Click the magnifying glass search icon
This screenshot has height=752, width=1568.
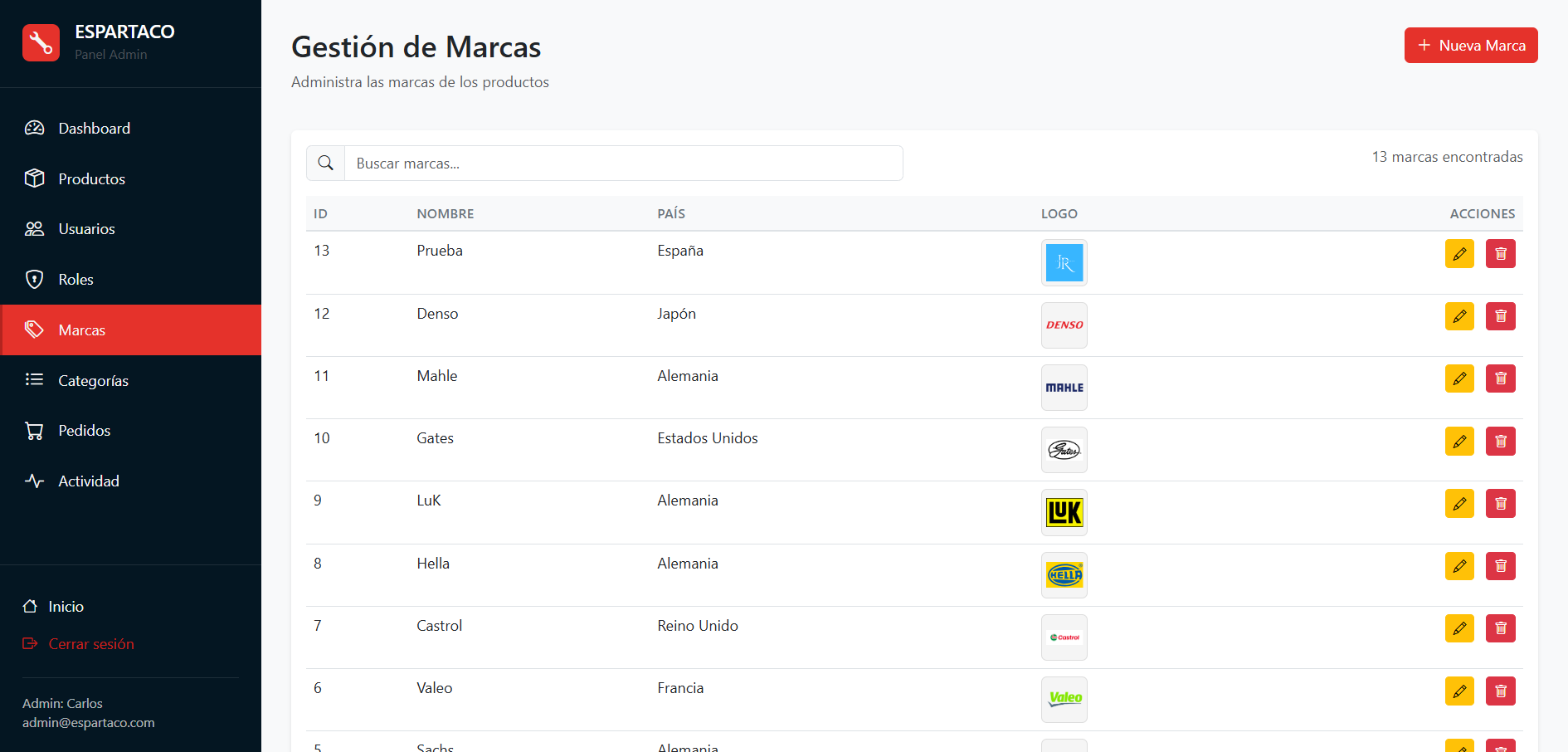tap(326, 164)
